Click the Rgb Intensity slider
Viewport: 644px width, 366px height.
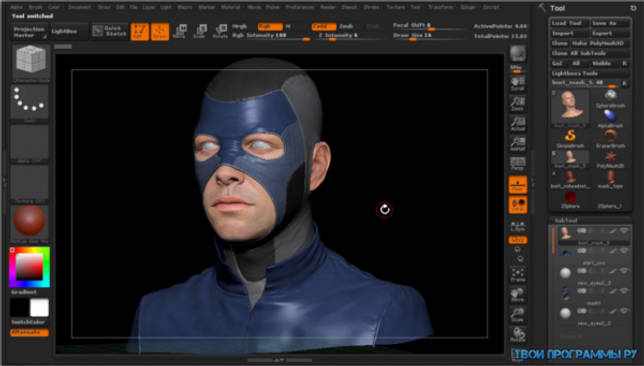pos(271,37)
